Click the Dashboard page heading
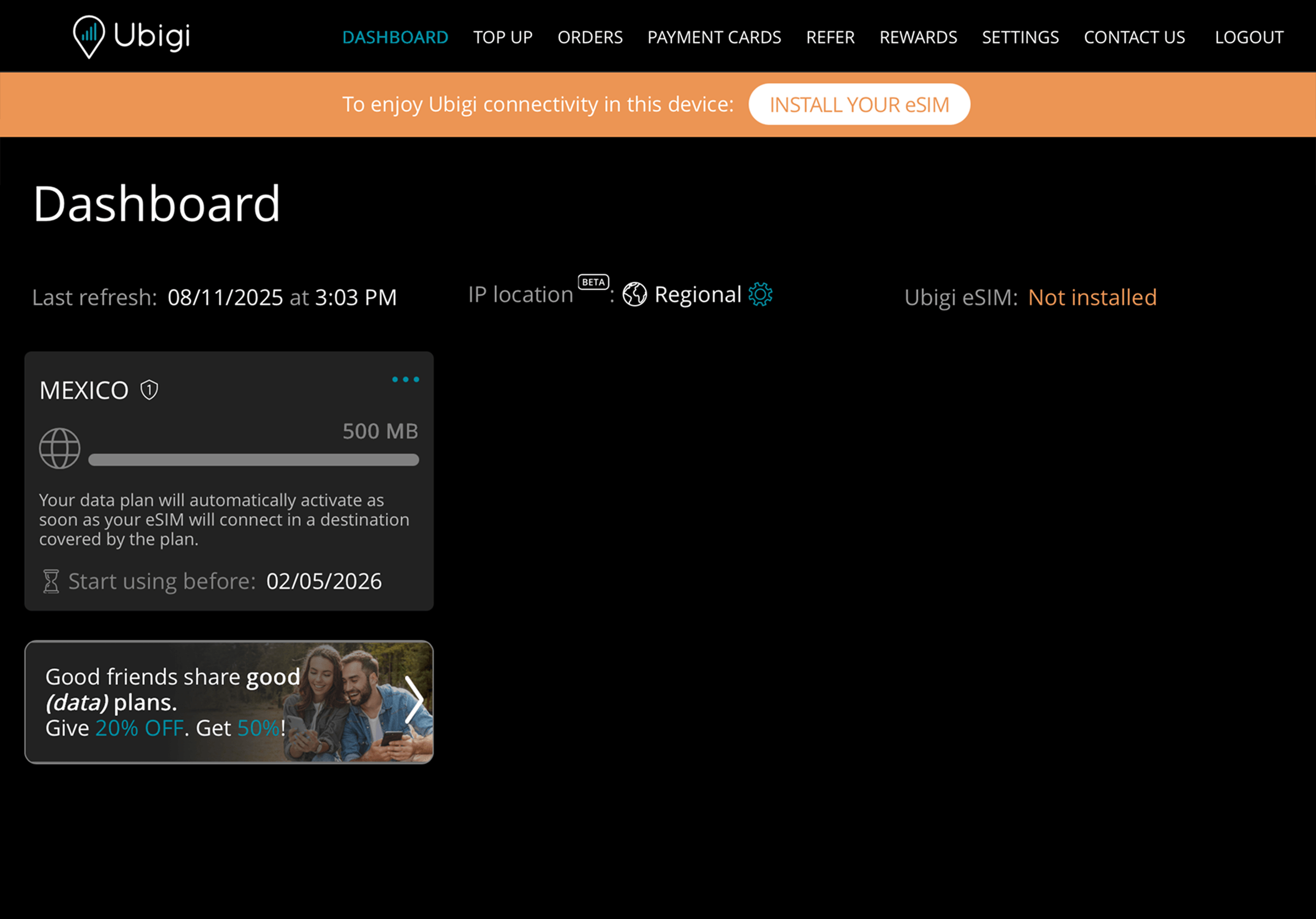Image resolution: width=1316 pixels, height=919 pixels. click(x=157, y=203)
